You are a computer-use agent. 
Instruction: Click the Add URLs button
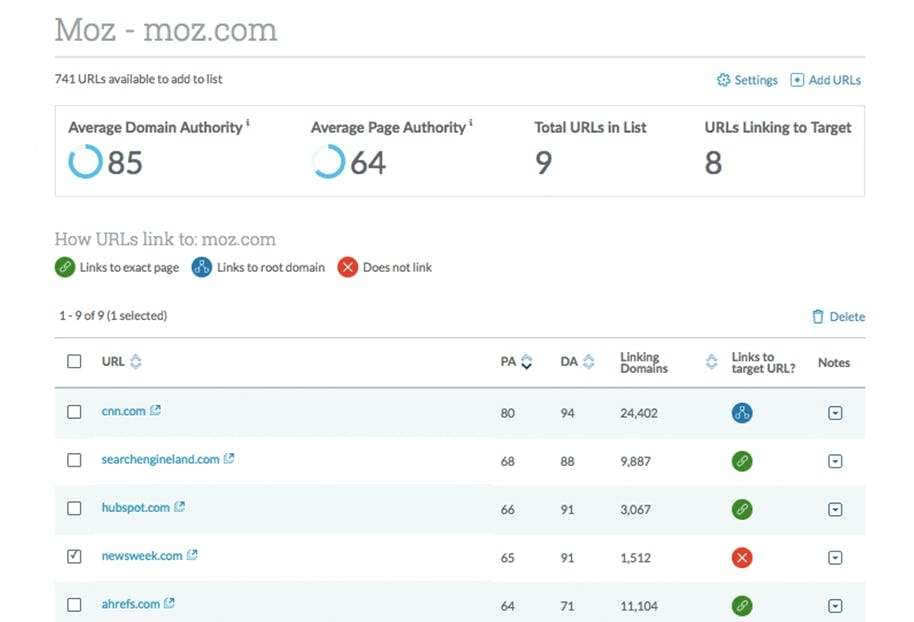click(825, 80)
